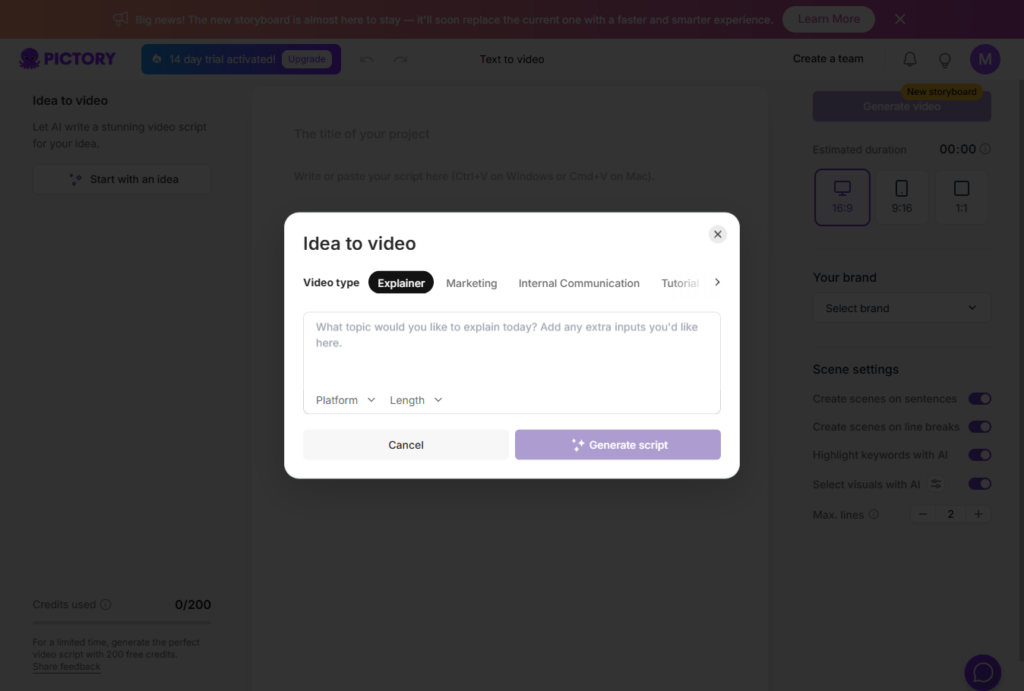
Task: Open AI visuals selection settings icon
Action: click(936, 484)
